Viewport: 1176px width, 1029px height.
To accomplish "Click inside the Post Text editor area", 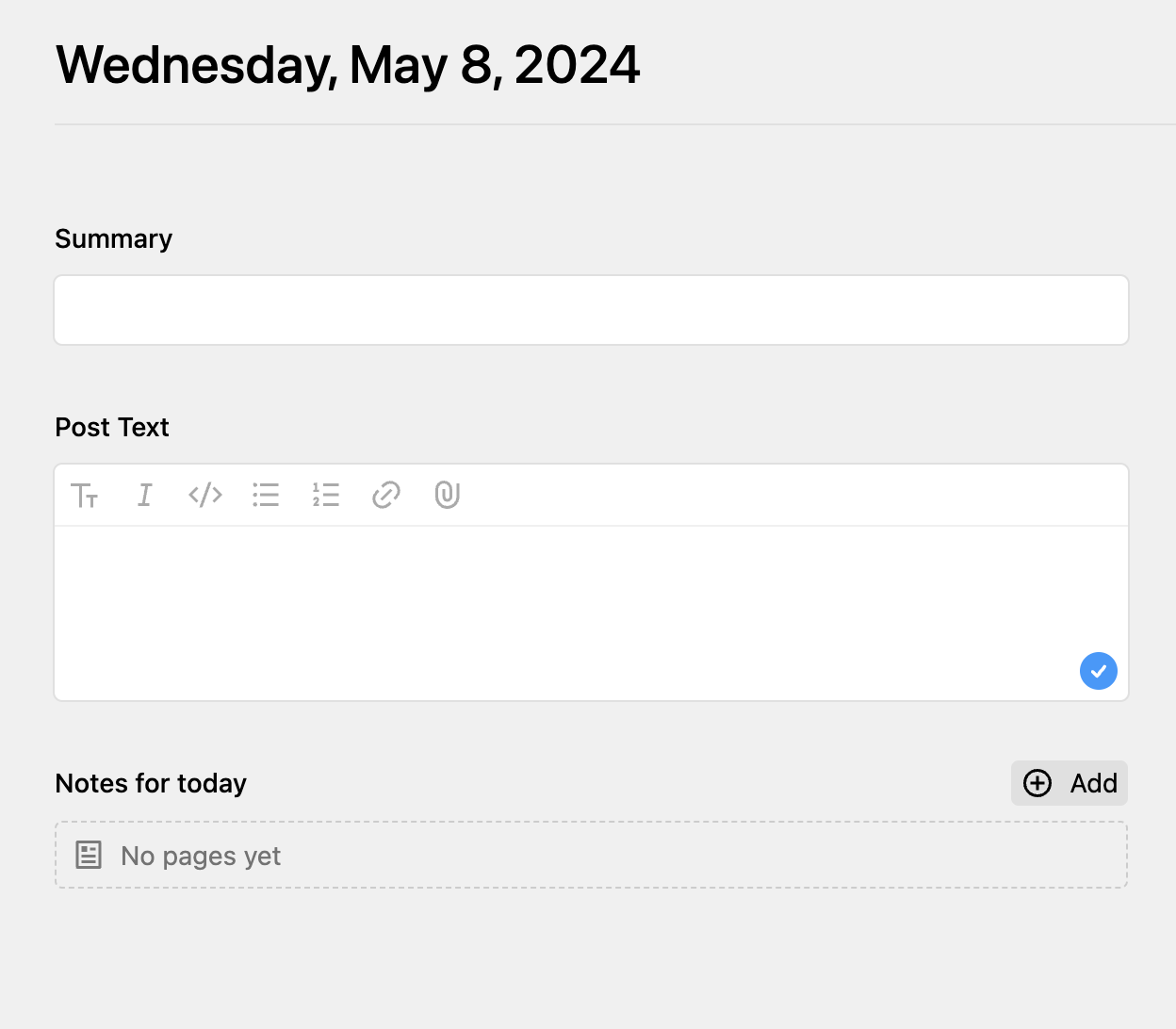I will [x=592, y=612].
